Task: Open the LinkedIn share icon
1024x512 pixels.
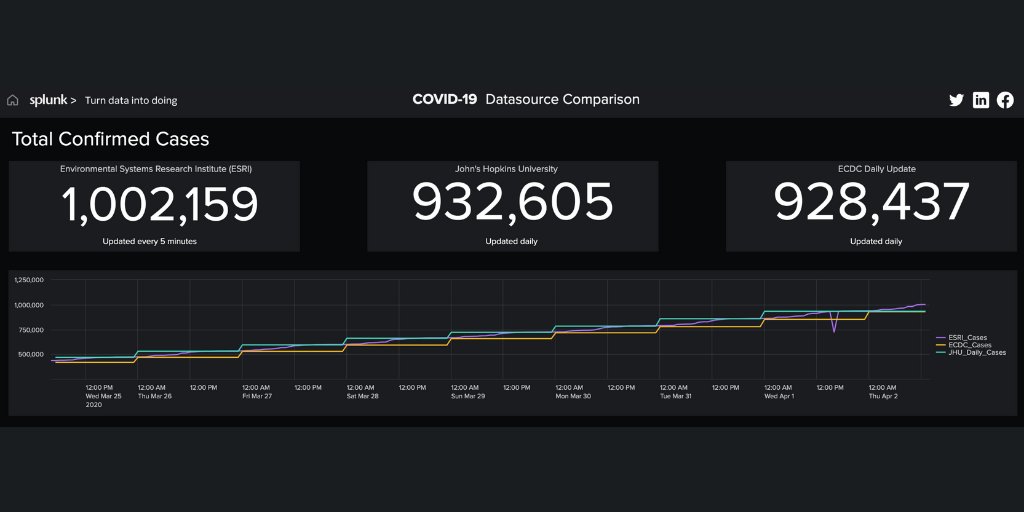Action: pos(981,100)
